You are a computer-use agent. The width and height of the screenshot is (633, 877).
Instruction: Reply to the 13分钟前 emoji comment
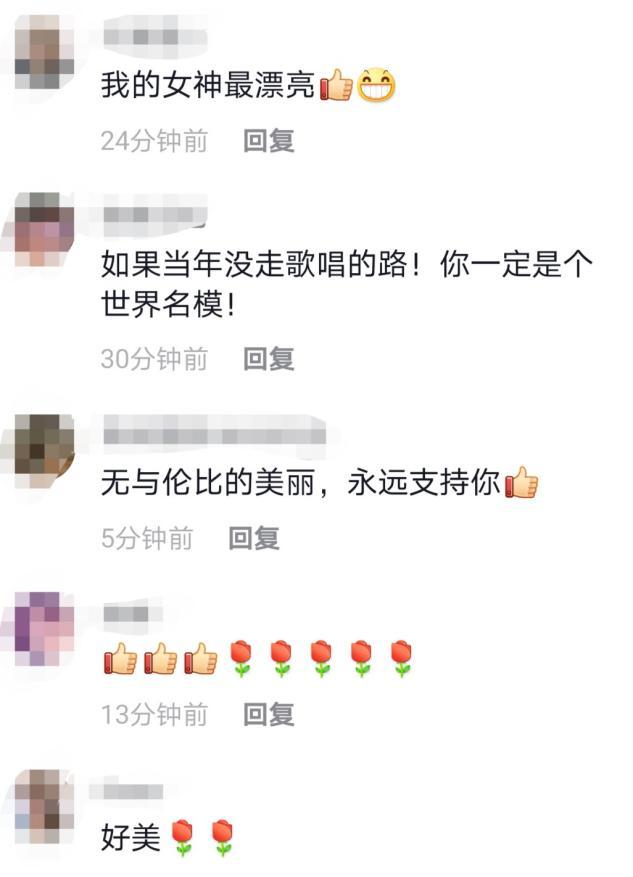tap(268, 714)
